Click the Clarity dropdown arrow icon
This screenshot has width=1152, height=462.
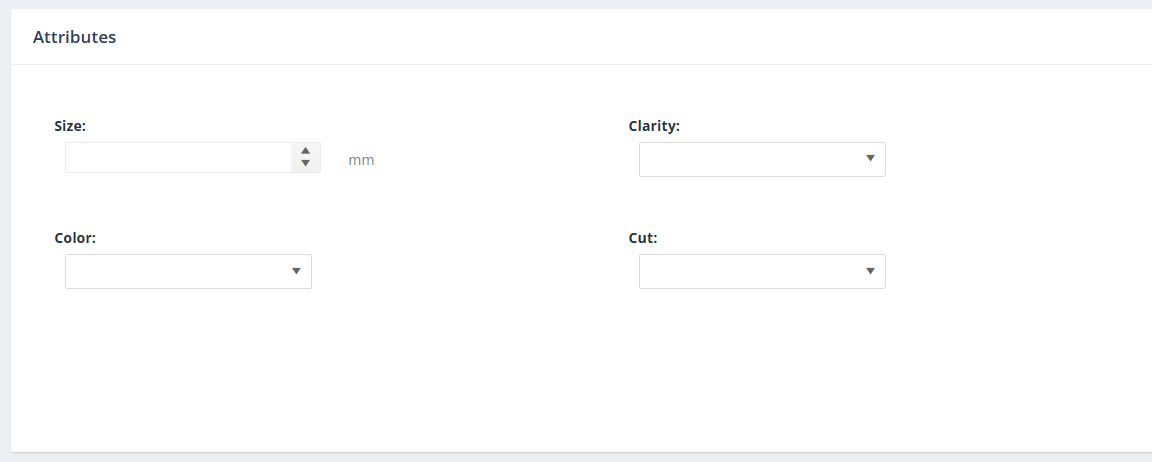tap(870, 158)
